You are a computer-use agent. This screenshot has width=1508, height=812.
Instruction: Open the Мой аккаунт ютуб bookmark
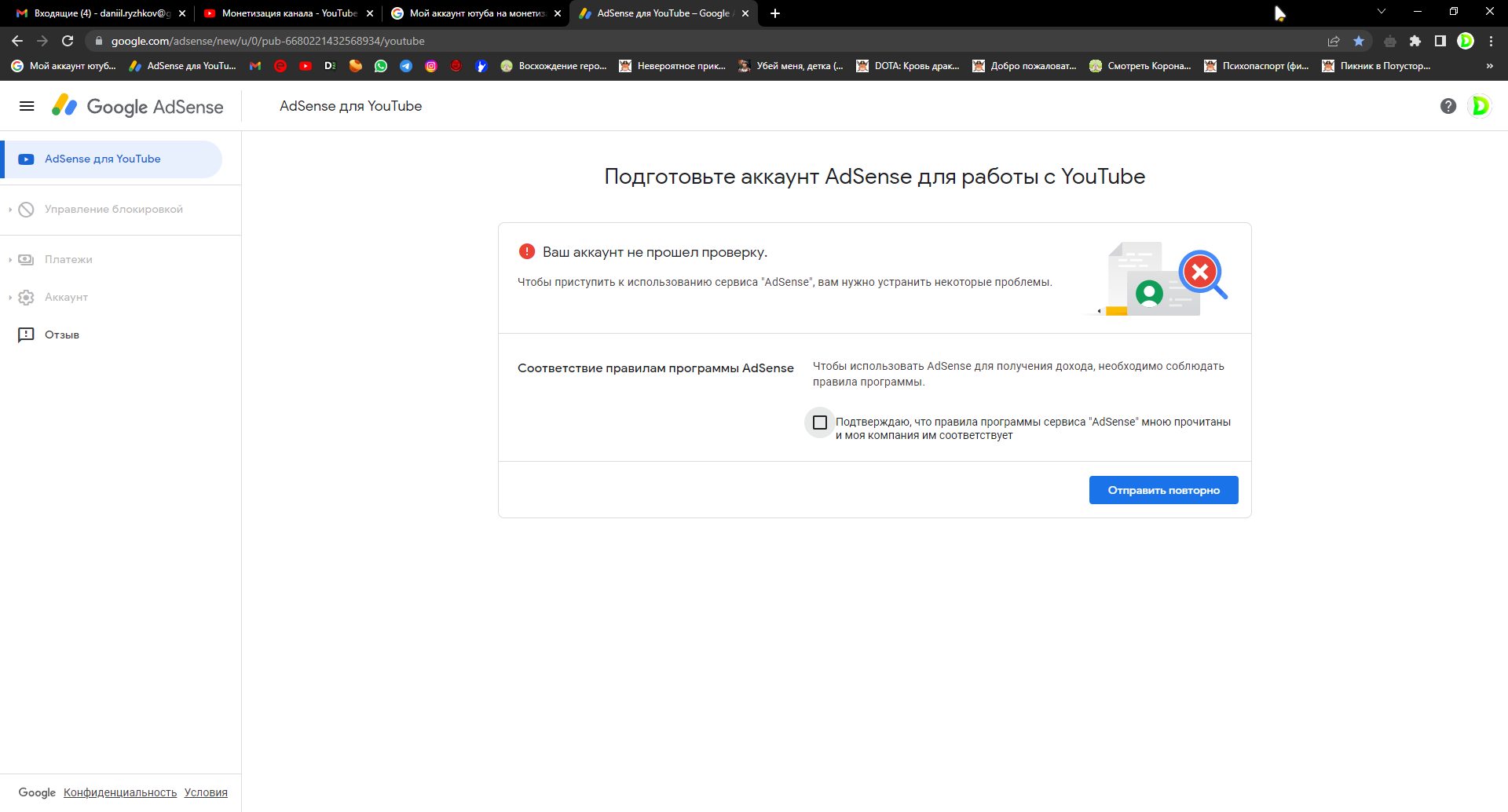[64, 66]
